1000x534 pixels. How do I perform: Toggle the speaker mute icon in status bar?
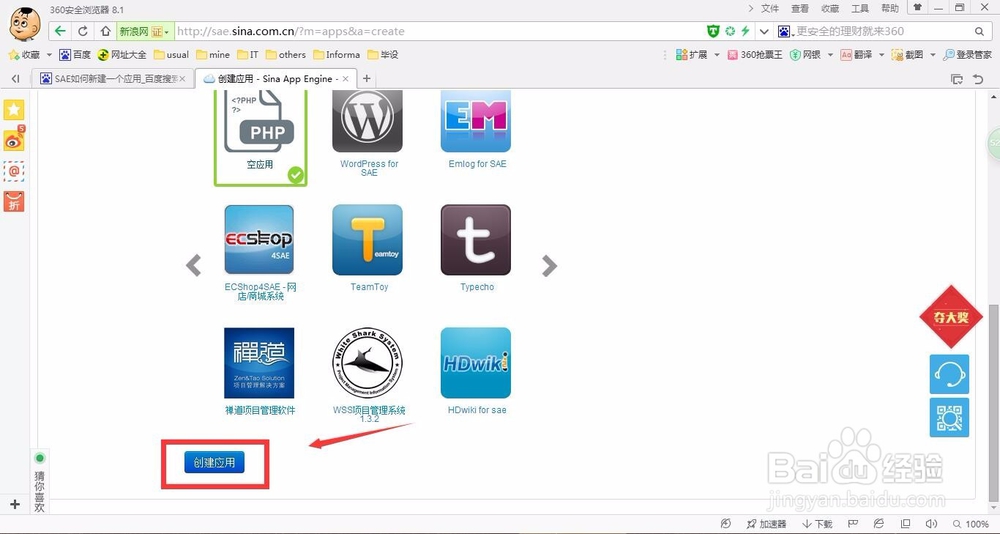point(930,524)
